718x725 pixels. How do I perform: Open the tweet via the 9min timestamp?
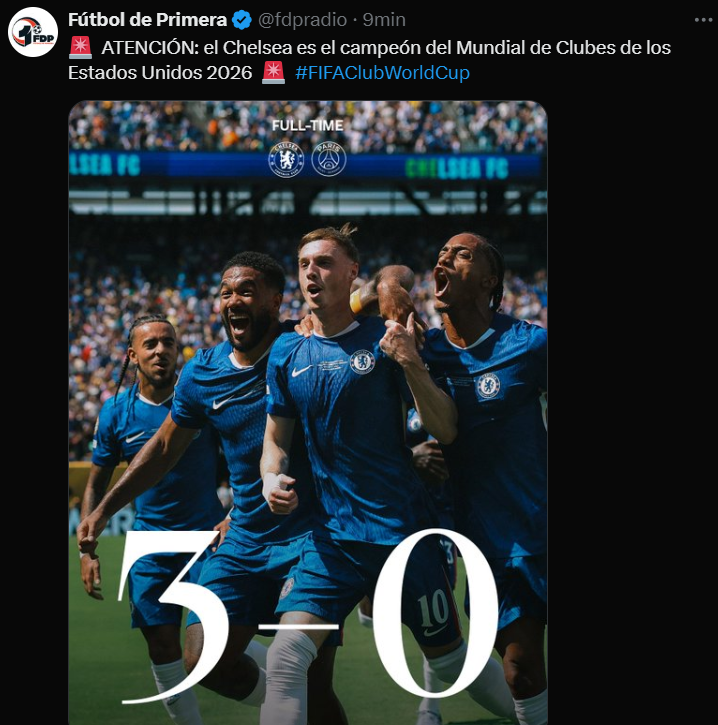pos(384,20)
